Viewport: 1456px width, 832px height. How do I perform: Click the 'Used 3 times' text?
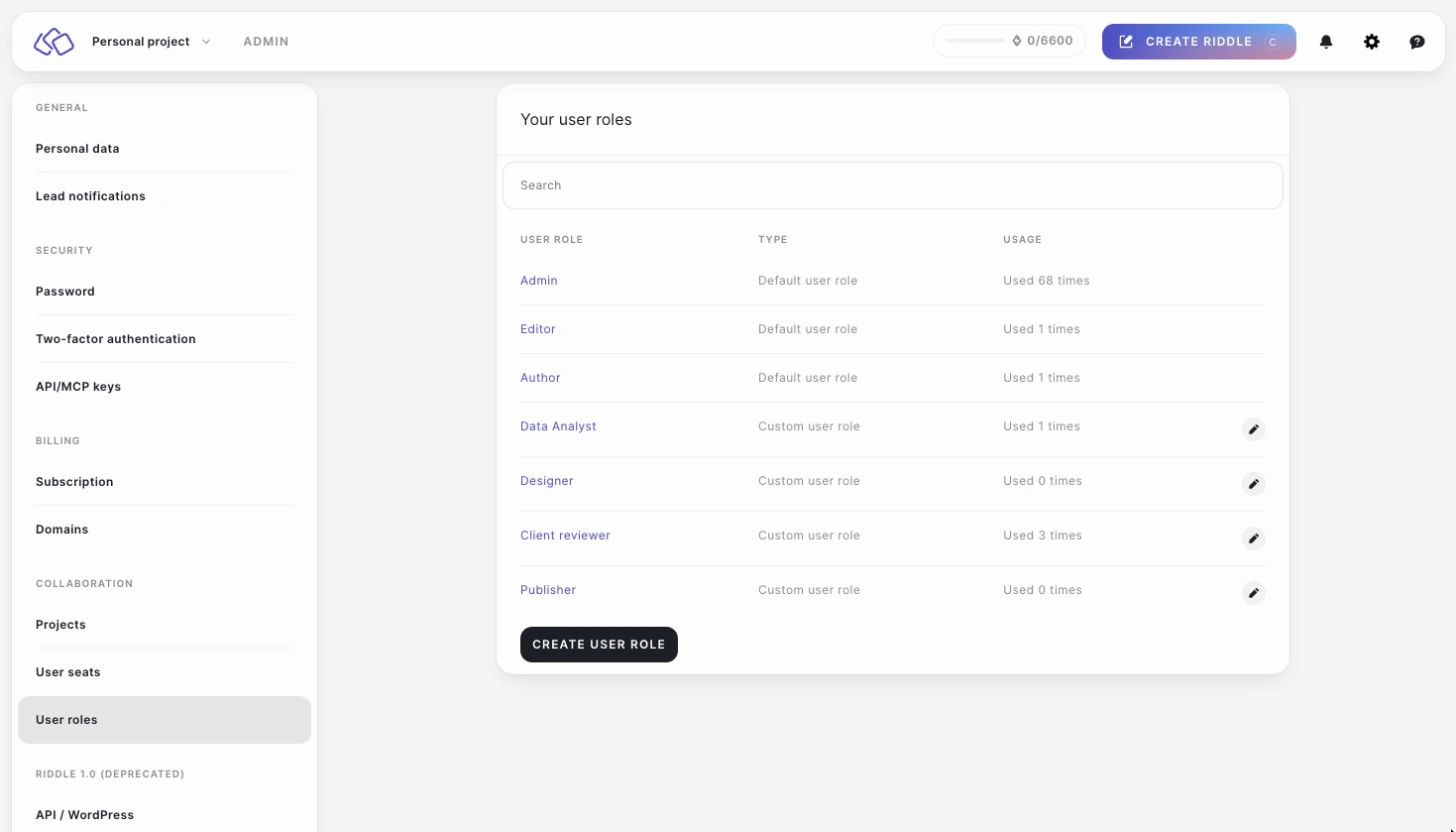click(1042, 536)
